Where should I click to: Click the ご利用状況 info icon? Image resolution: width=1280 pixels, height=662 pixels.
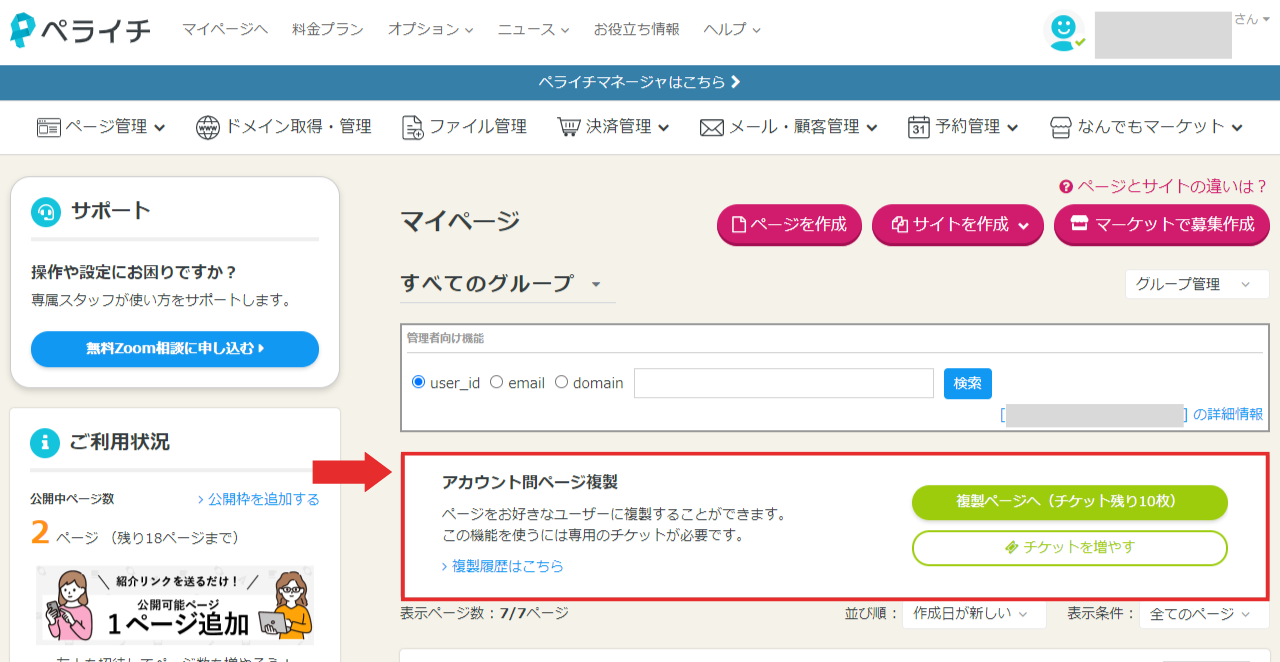[x=45, y=442]
